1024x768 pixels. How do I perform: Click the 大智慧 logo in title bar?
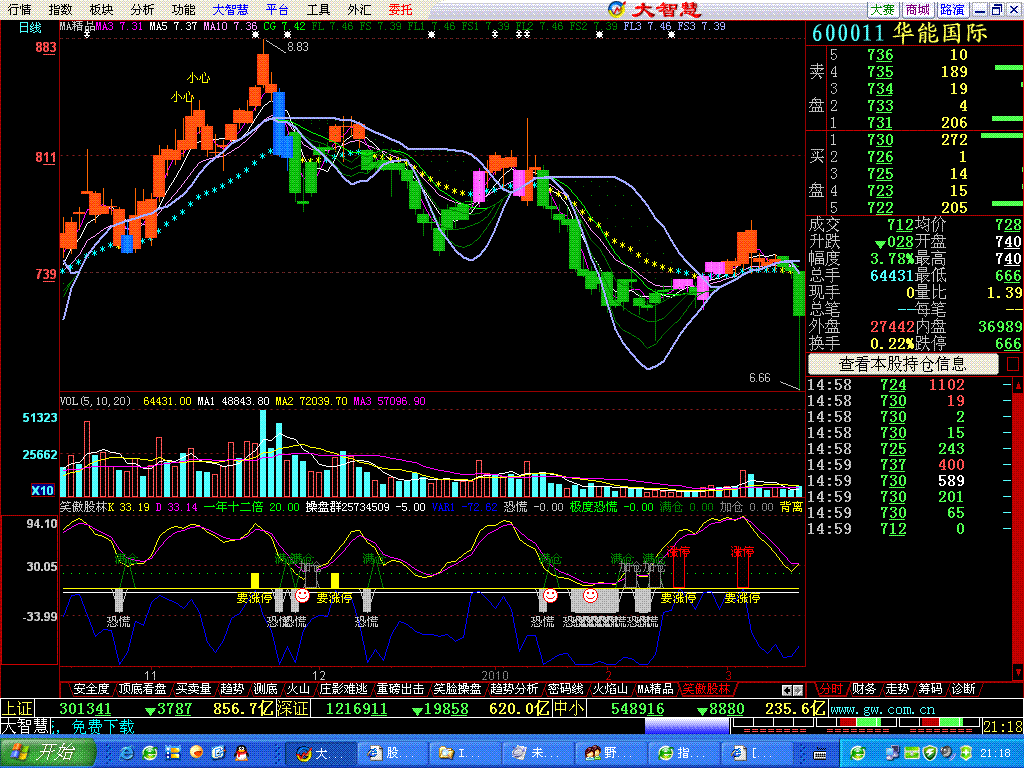tap(655, 9)
